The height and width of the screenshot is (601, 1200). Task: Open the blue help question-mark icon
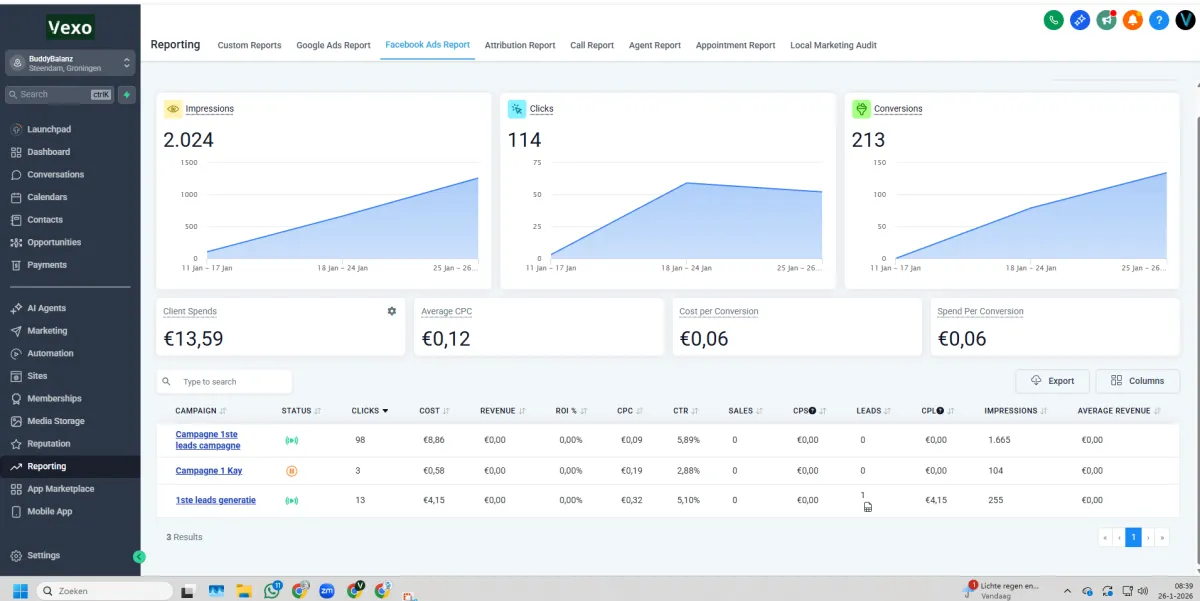(x=1158, y=19)
